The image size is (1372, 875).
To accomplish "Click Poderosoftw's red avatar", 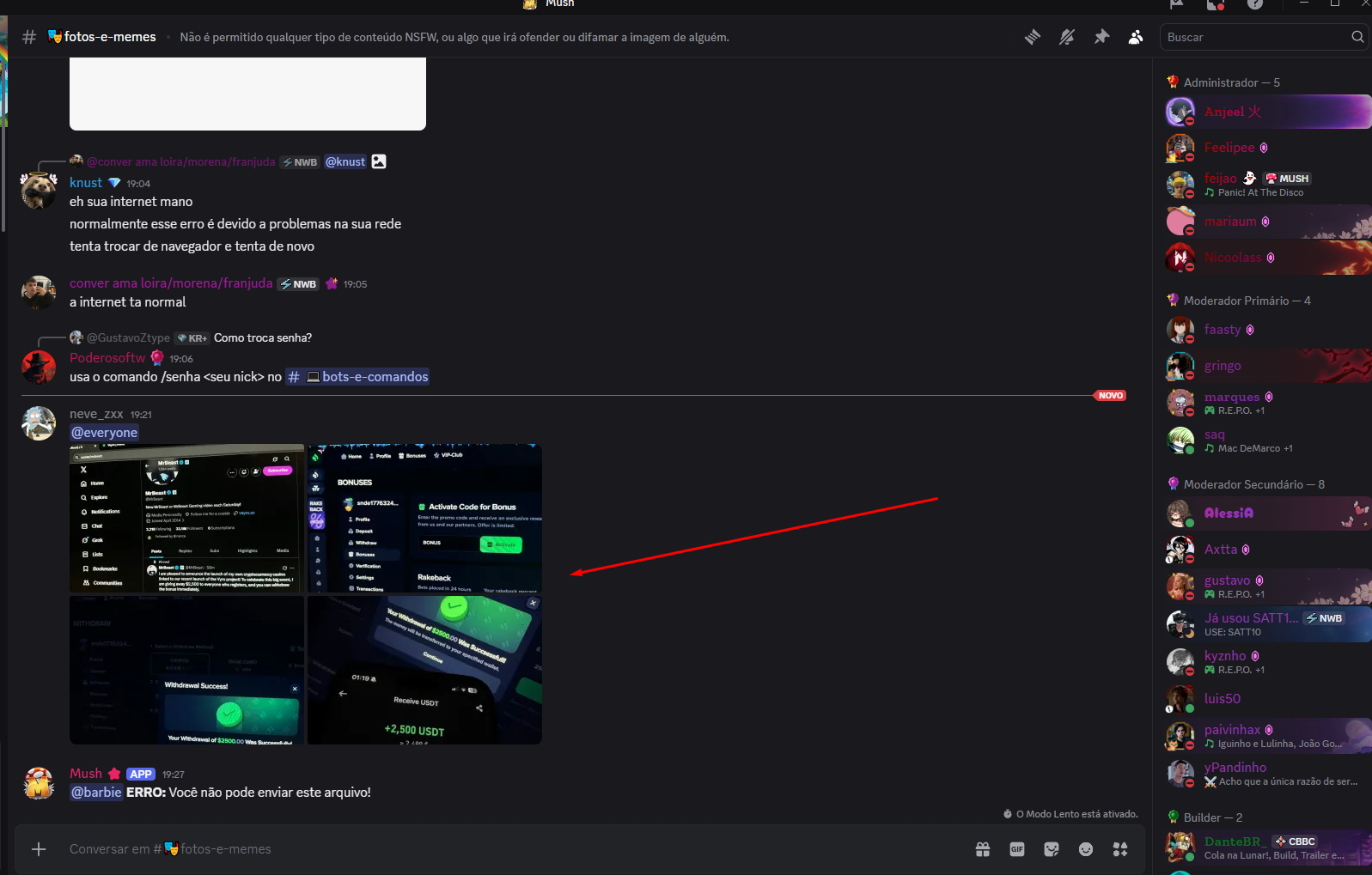I will click(x=39, y=367).
